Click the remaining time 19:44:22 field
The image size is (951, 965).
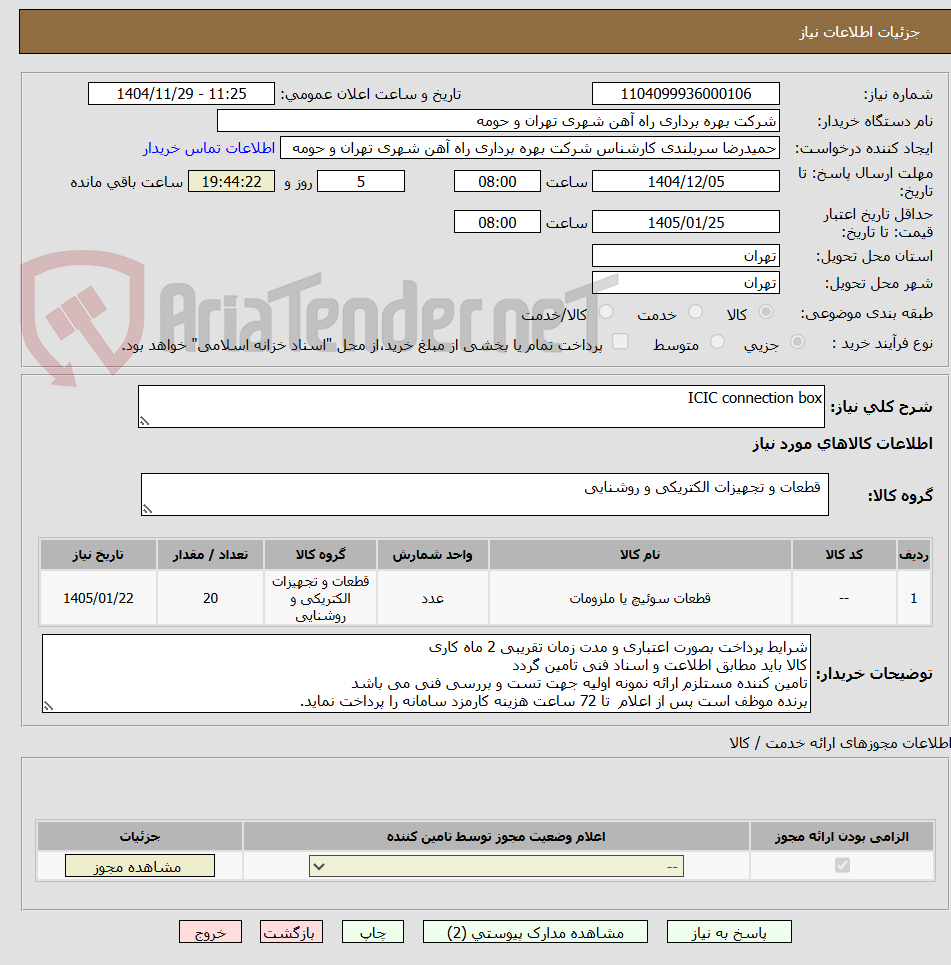coord(231,182)
